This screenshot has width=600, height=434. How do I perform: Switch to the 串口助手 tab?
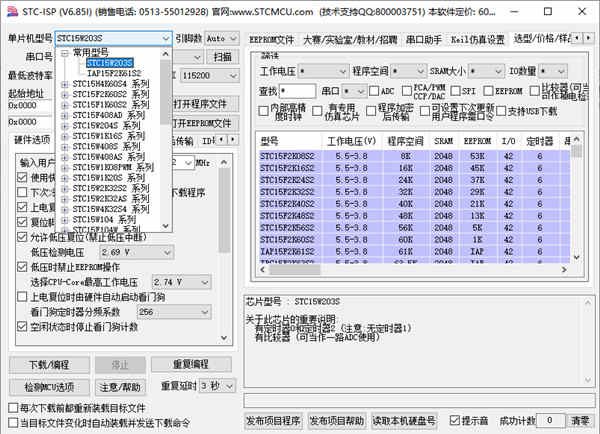(x=423, y=40)
